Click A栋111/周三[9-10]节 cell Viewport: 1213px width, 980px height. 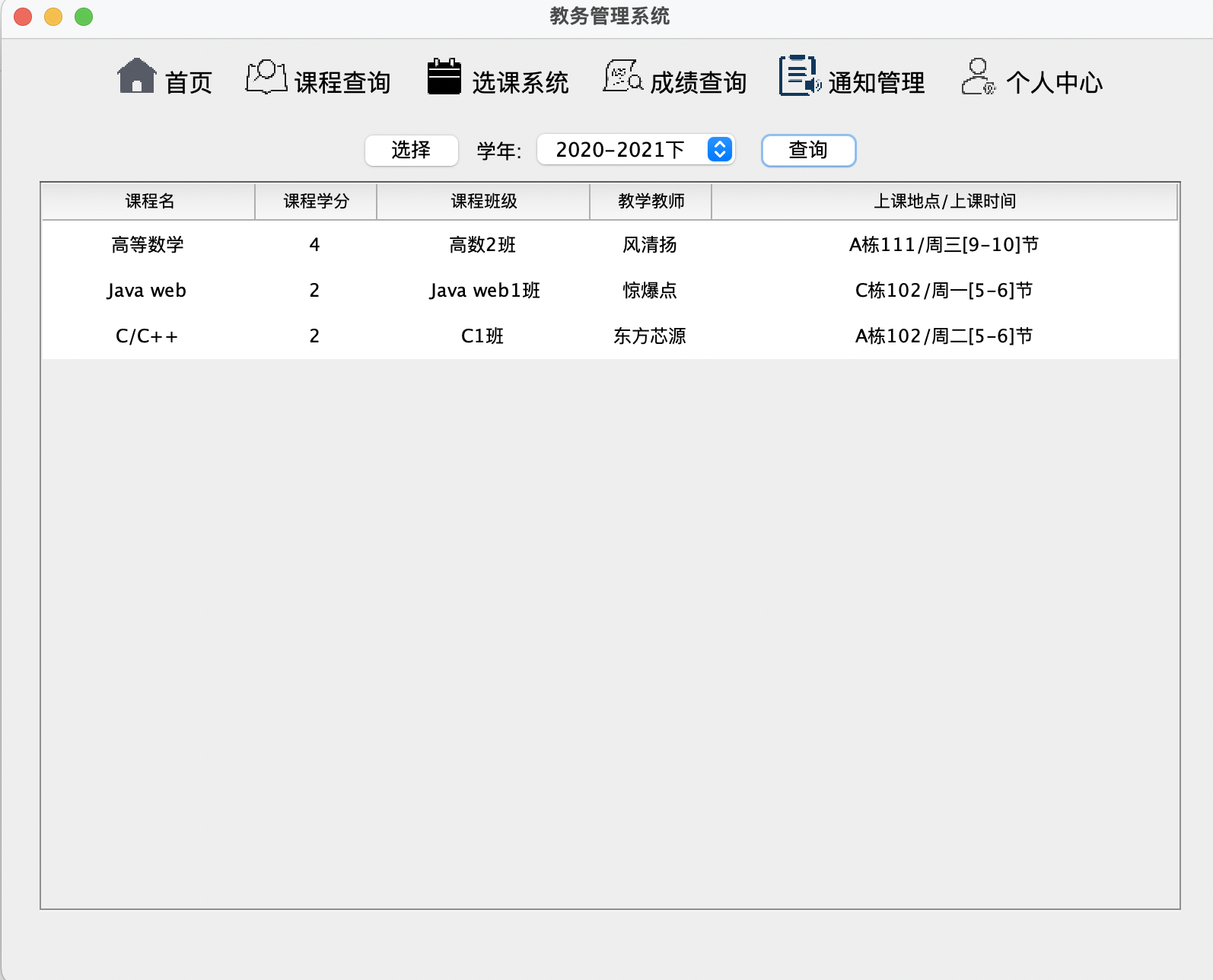(944, 245)
